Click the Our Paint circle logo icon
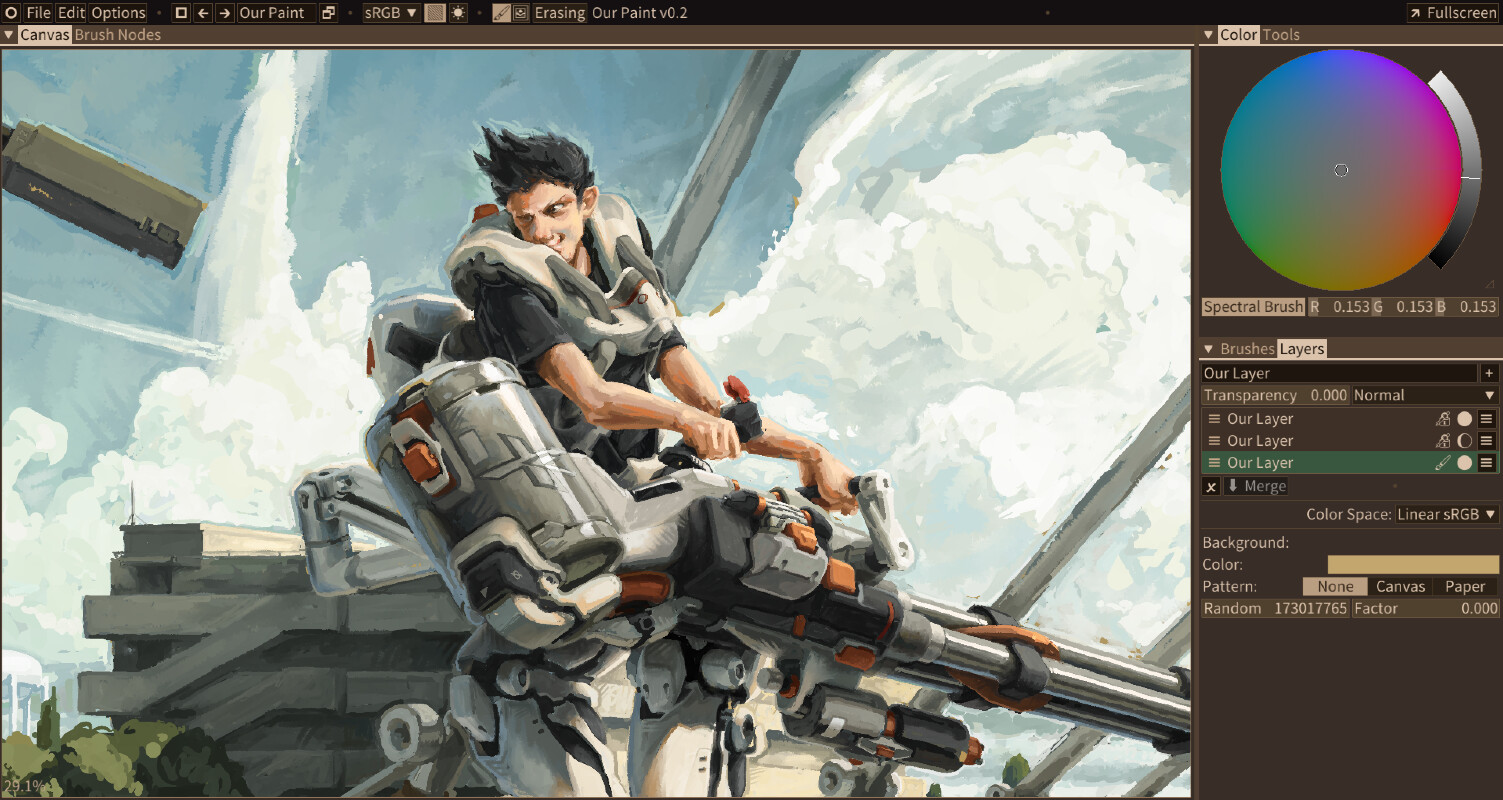 tap(11, 13)
